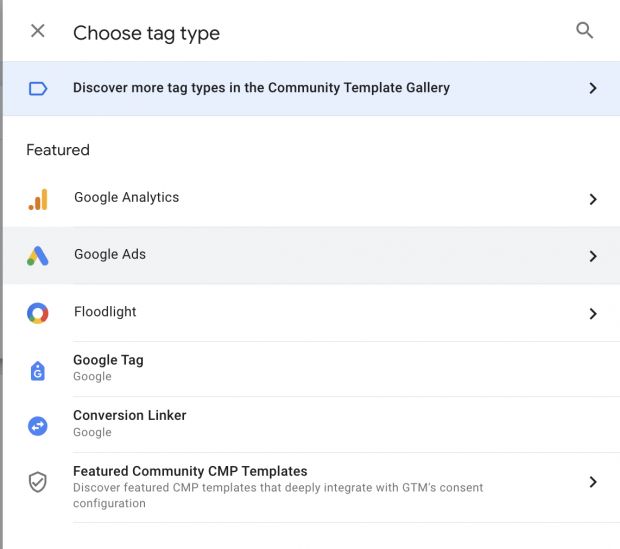Click the Conversion Linker arrows icon
The image size is (620, 549).
coord(38,426)
